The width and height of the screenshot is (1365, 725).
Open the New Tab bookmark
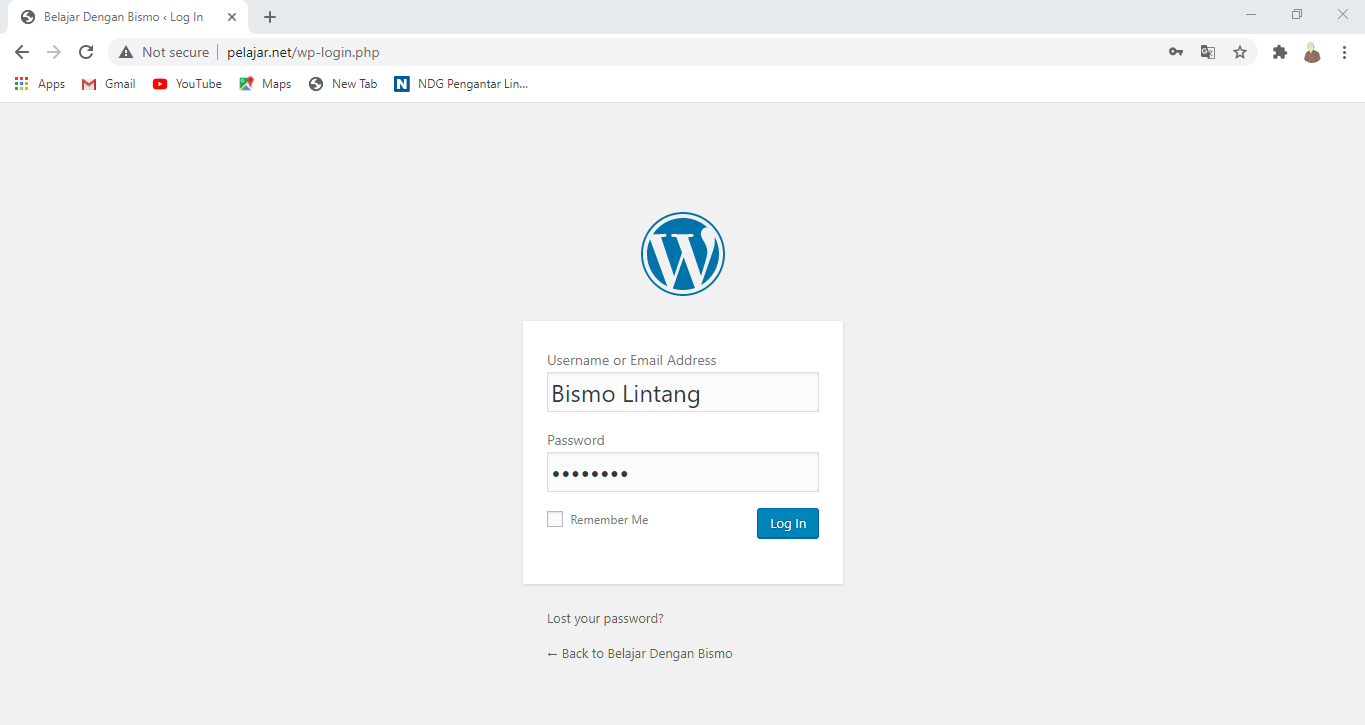(x=343, y=84)
